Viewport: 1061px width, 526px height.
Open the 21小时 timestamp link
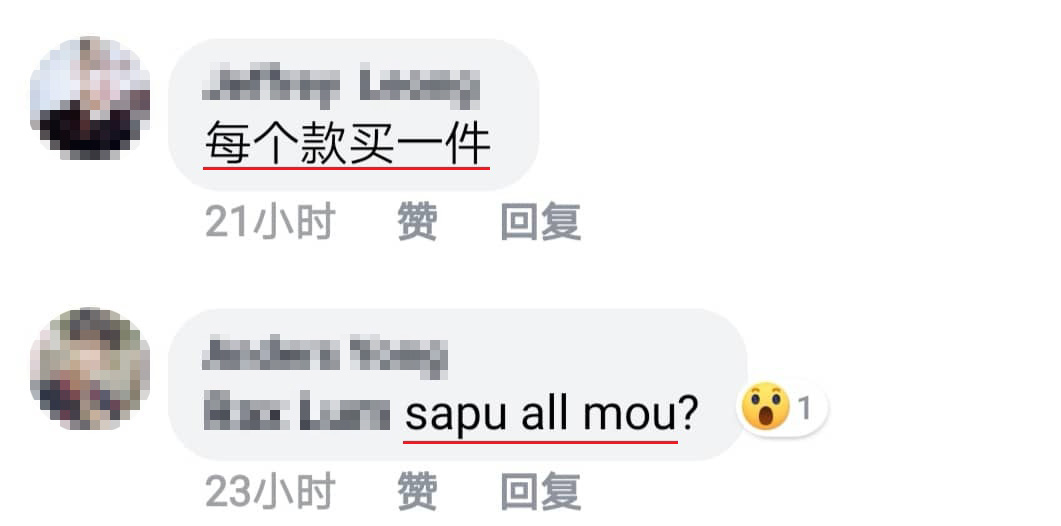point(270,221)
